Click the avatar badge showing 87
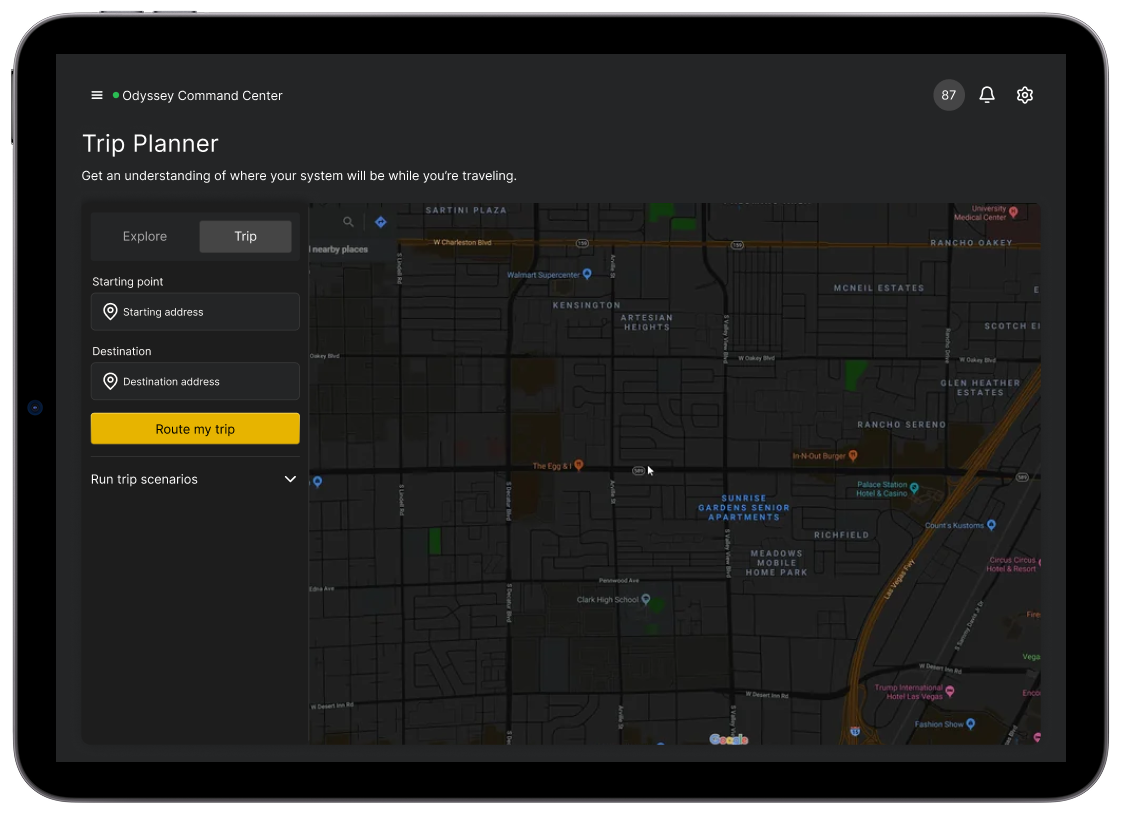Viewport: 1122px width, 816px height. 948,95
